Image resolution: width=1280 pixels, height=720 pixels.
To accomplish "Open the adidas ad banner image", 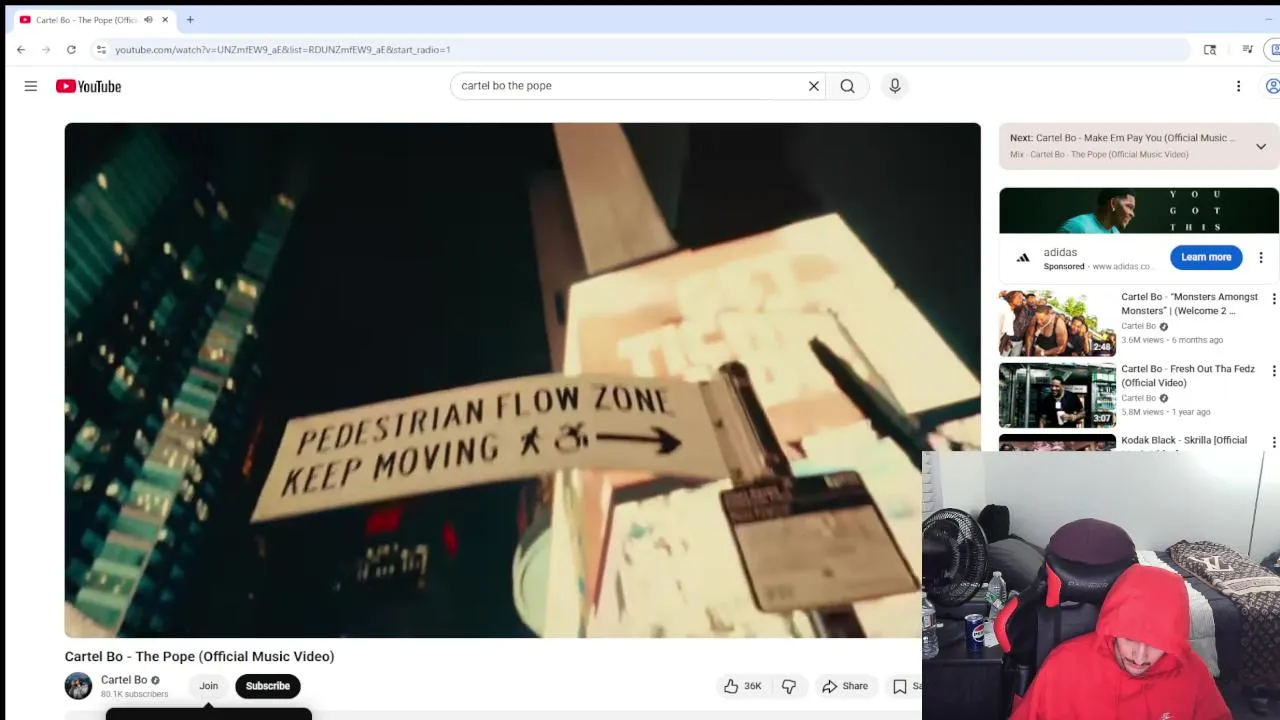I will (x=1139, y=210).
